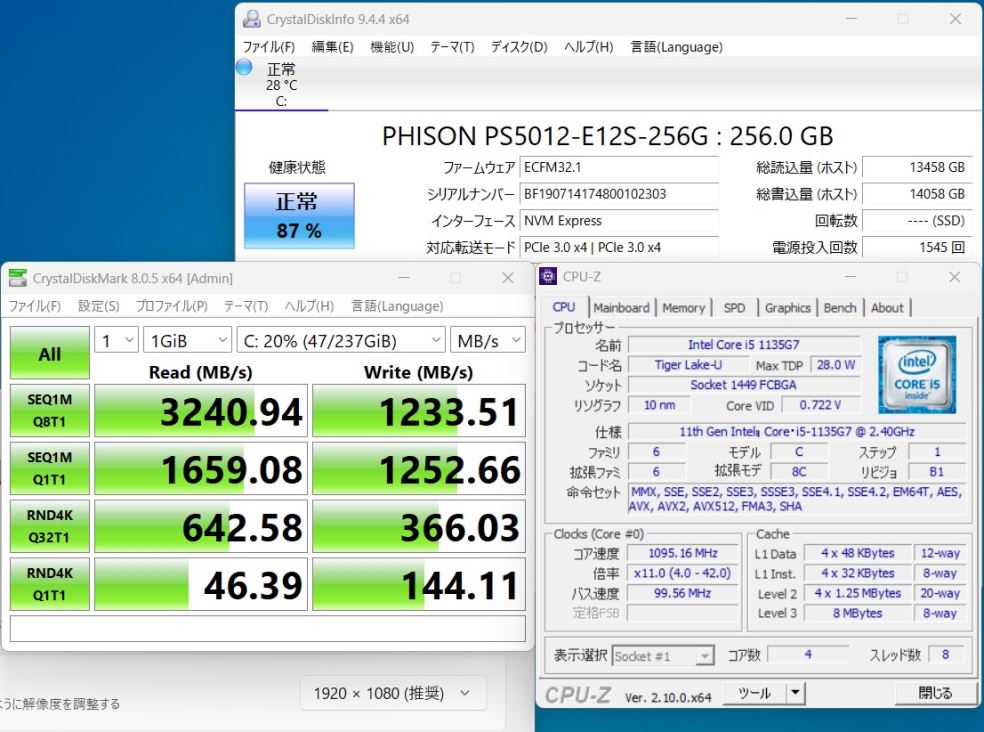Screen dimensions: 984x732
Task: Open 編集(E) menu in CrystalDiskInfo
Action: pyautogui.click(x=333, y=47)
